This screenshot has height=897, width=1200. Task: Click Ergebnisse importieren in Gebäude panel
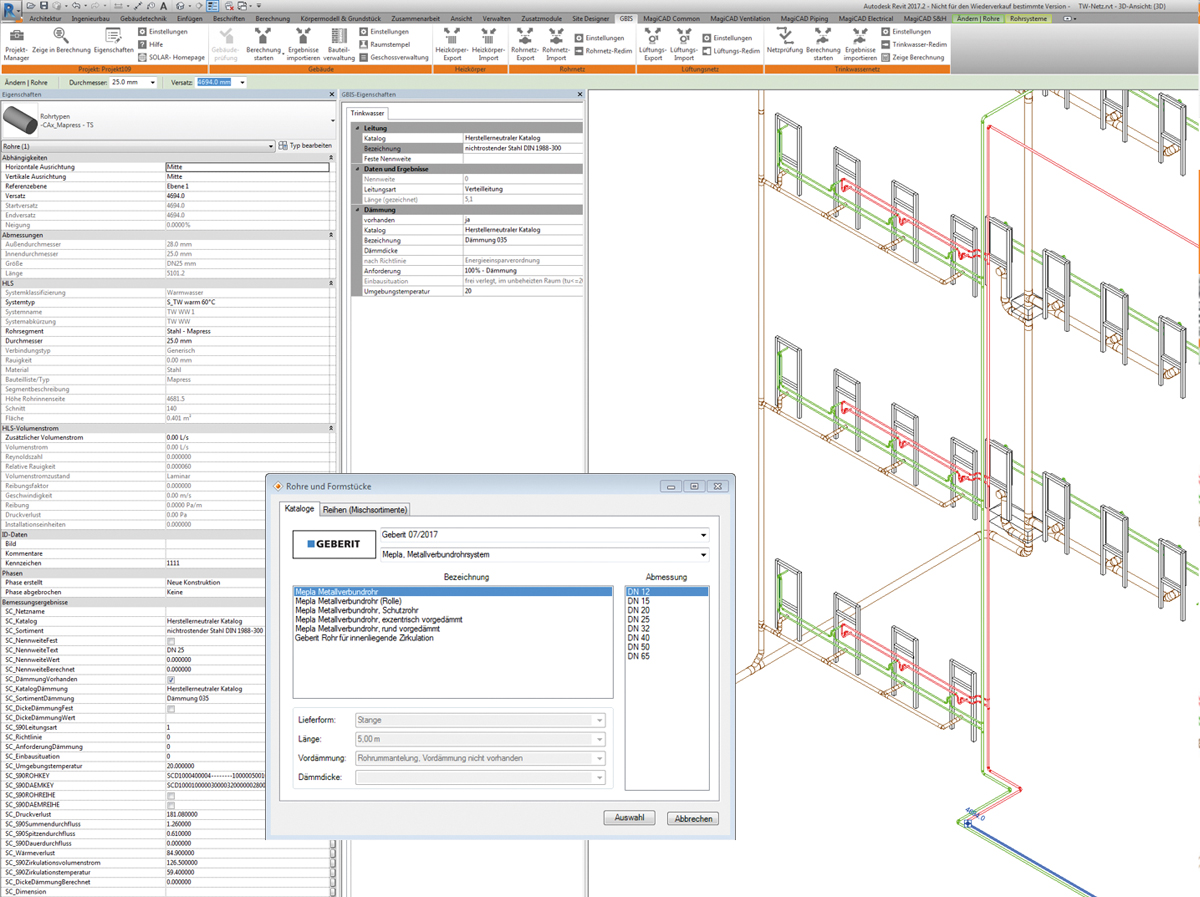[x=304, y=44]
